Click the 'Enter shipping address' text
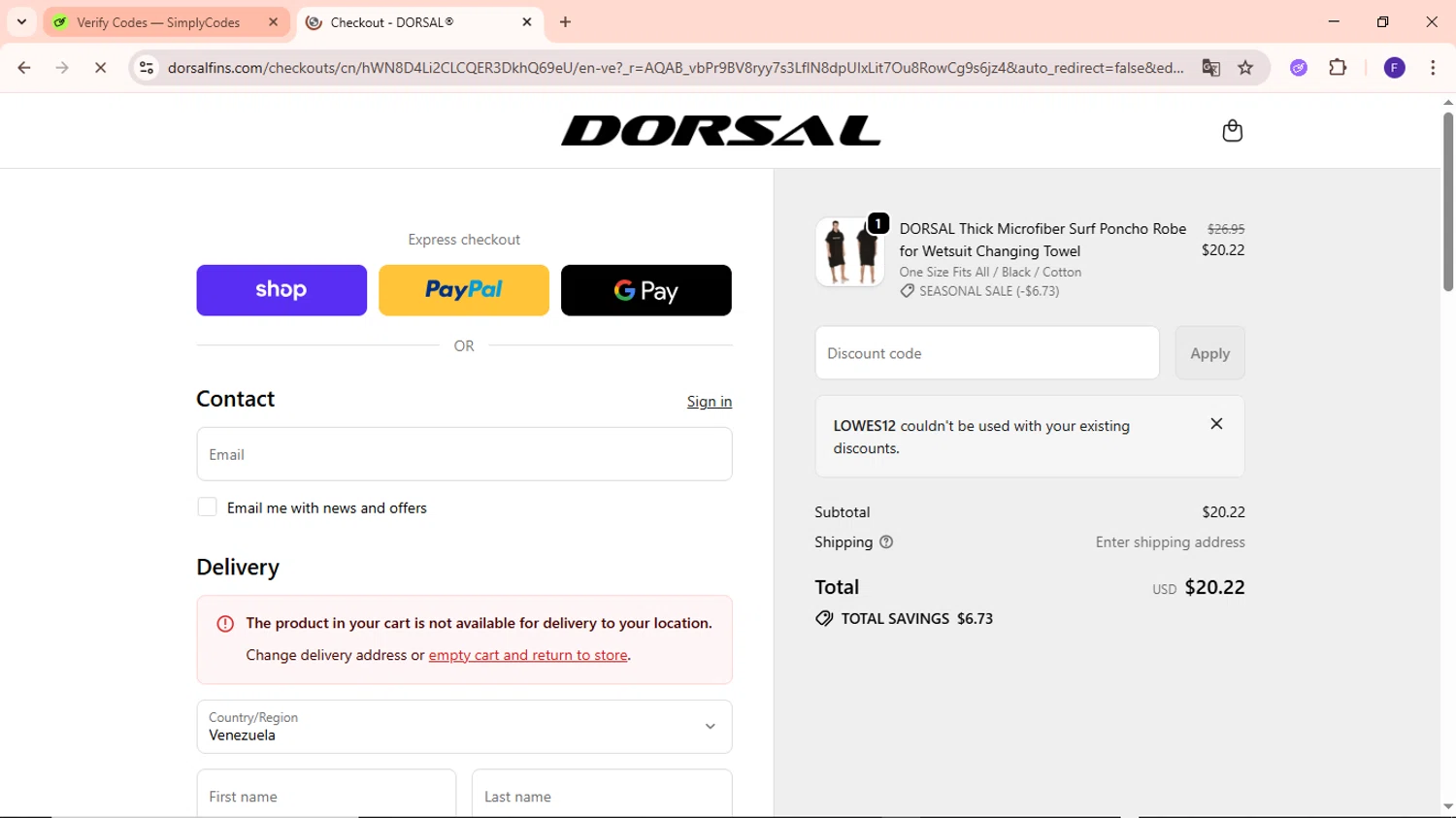This screenshot has height=818, width=1456. pos(1171,542)
